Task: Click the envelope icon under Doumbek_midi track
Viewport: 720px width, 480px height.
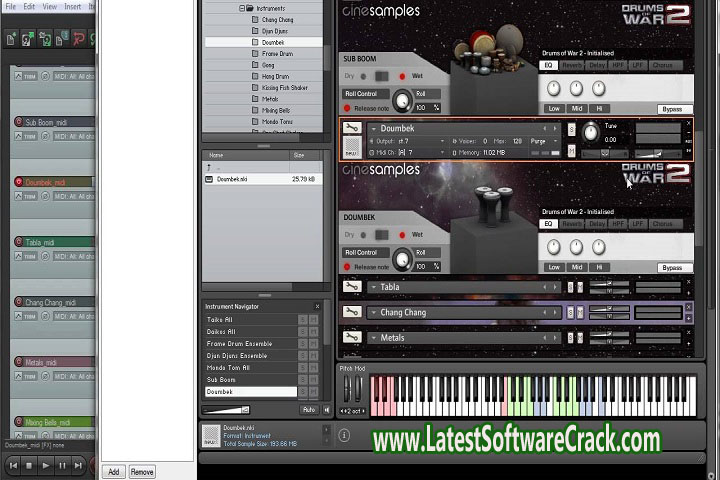Action: tap(18, 196)
